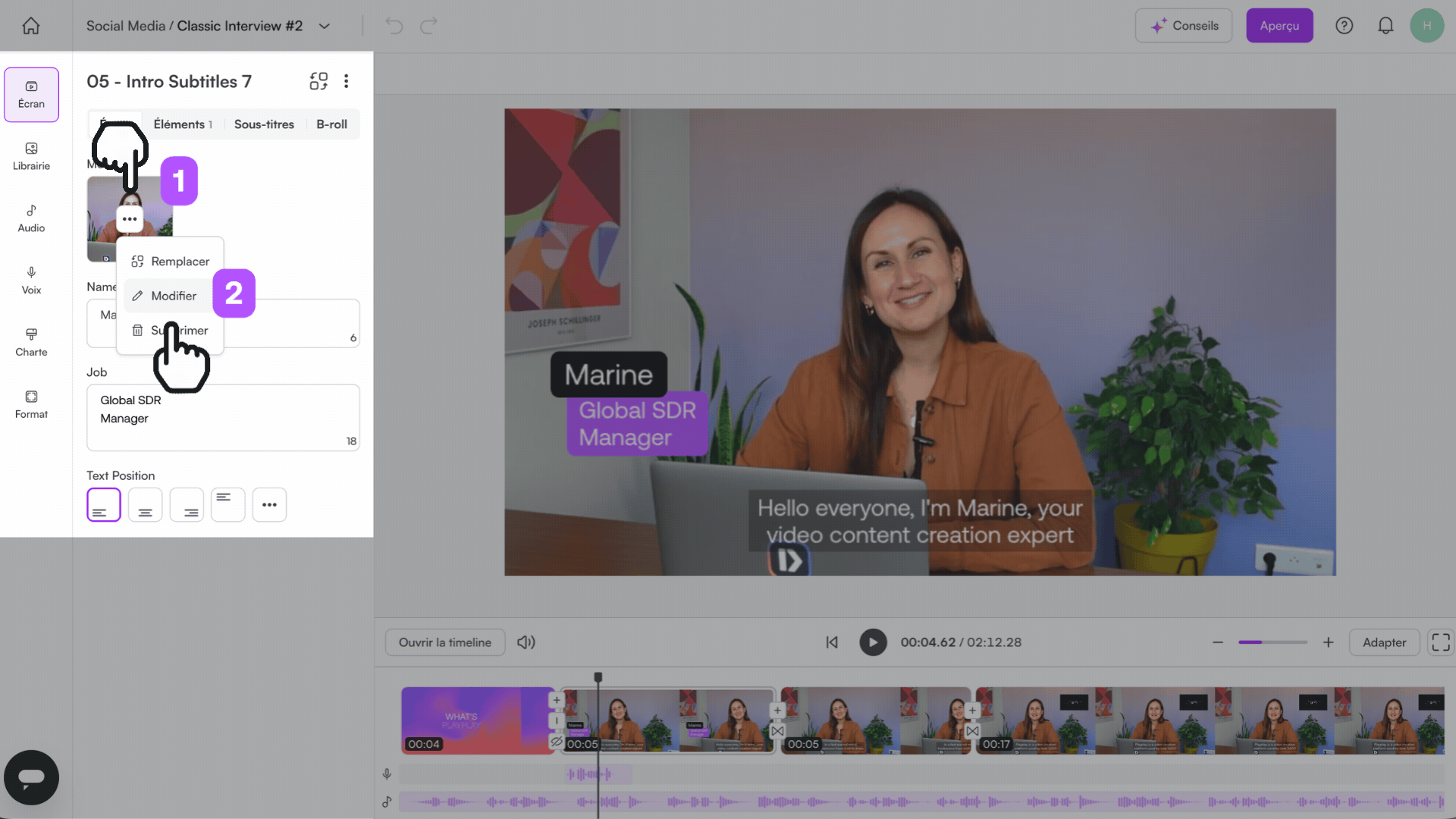This screenshot has width=1456, height=819.
Task: Click the music track waveform
Action: coord(921,802)
